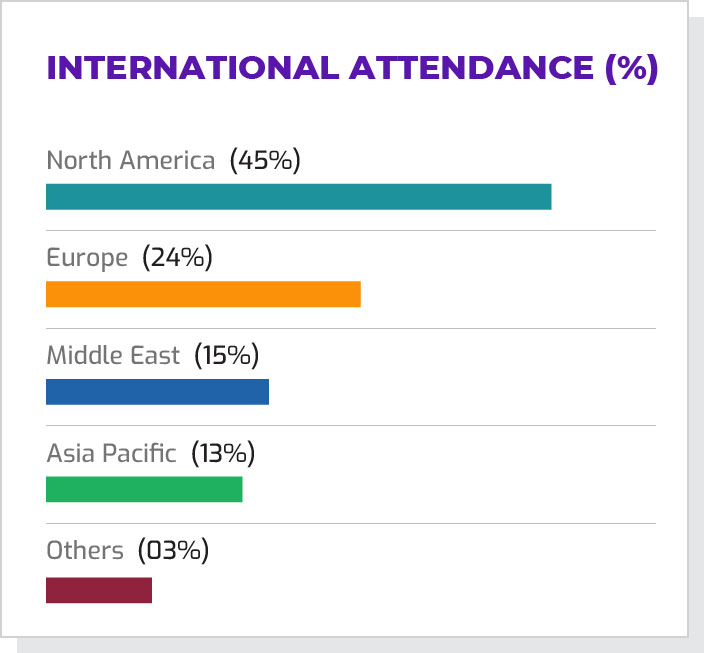The image size is (704, 653).
Task: Click the (24%) value beside Europe
Action: click(178, 258)
